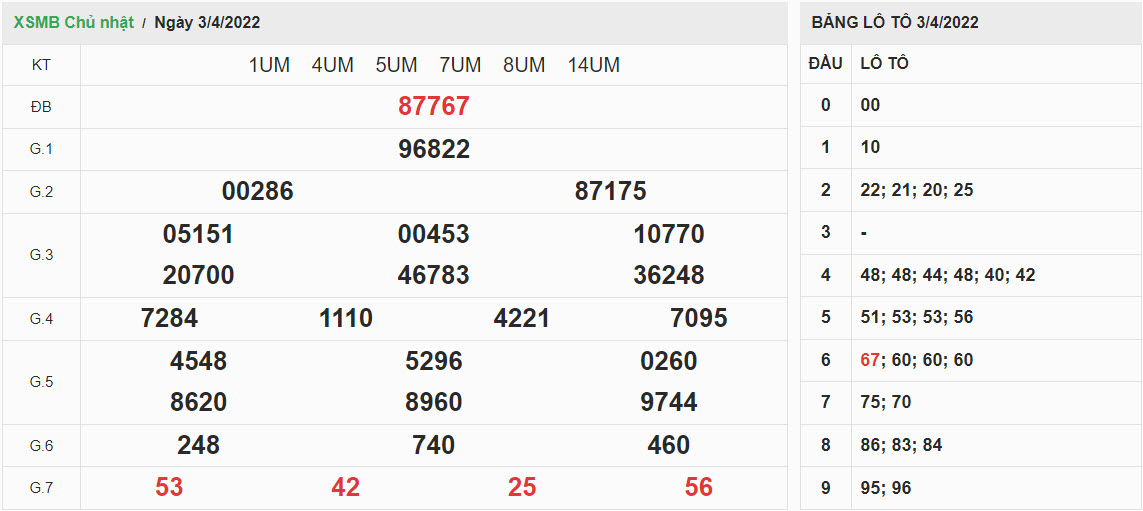Click the red G.7 number 56
The image size is (1143, 511).
click(x=699, y=487)
